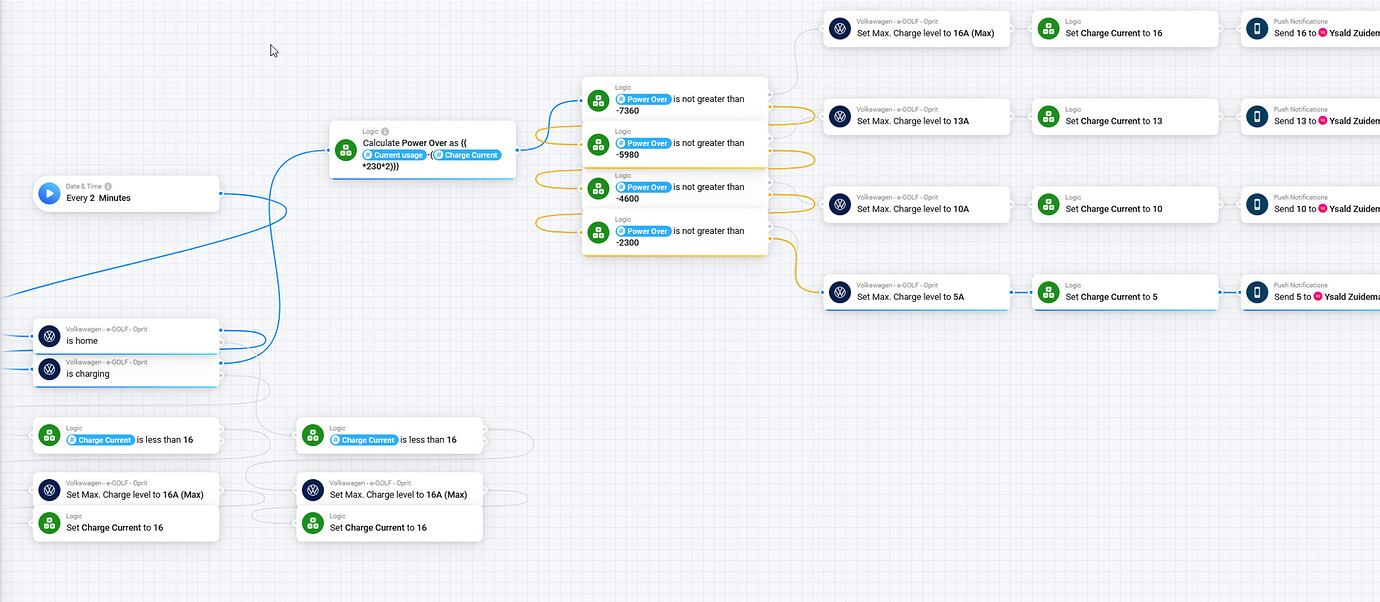The image size is (1380, 602).
Task: Click 'Set Charge Current to 13' text
Action: (1114, 121)
